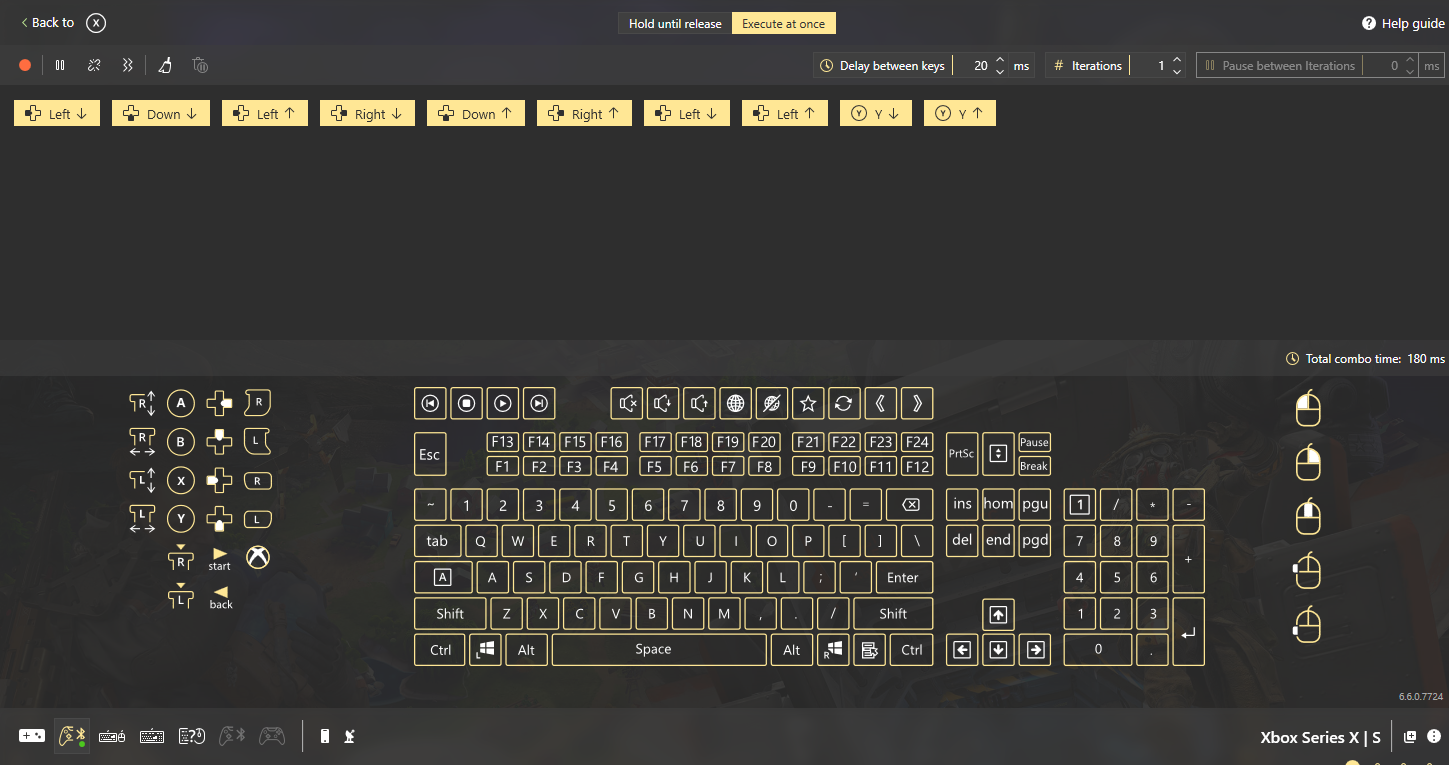
Task: Add Left Stick click
Action: 180,595
